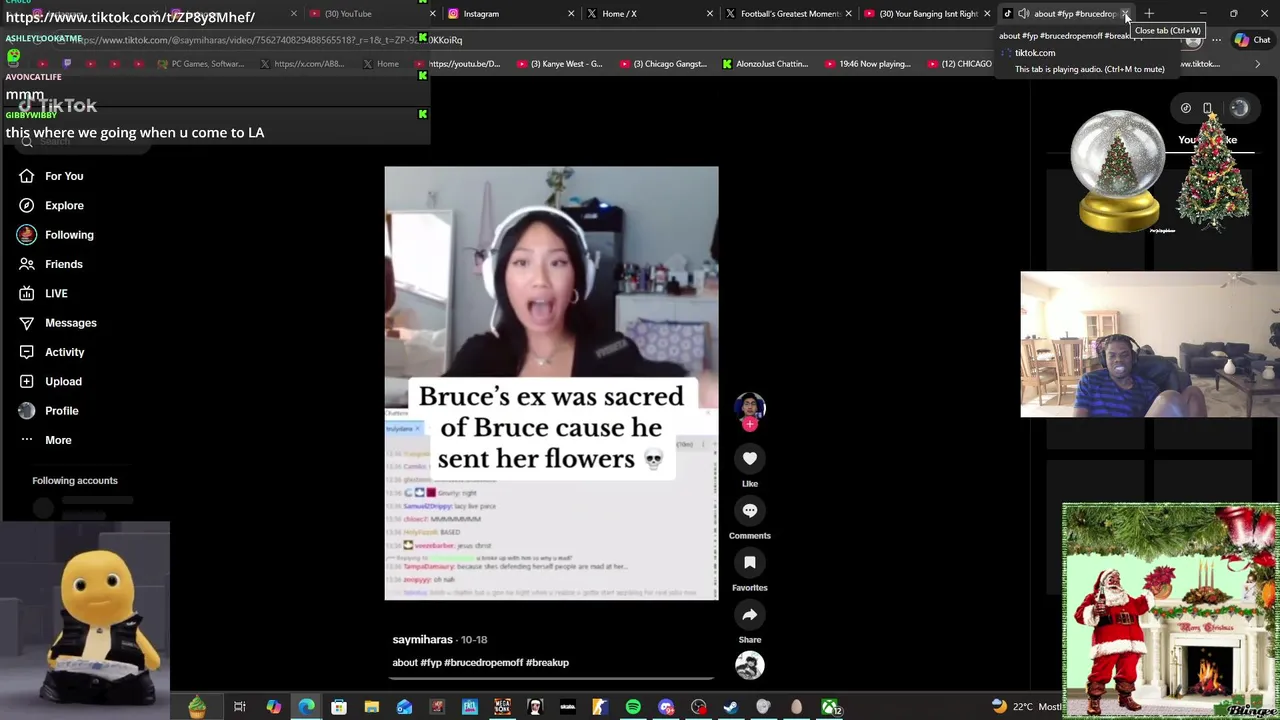The image size is (1280, 720).
Task: Close the Football's Greatest Moments tab
Action: (x=848, y=14)
